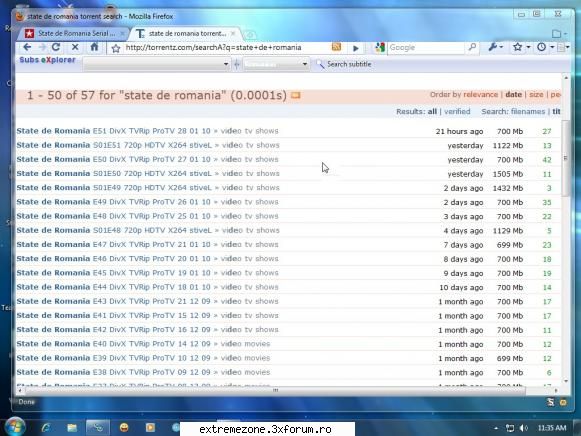Click the orange feed icon beside results count

coord(296,96)
